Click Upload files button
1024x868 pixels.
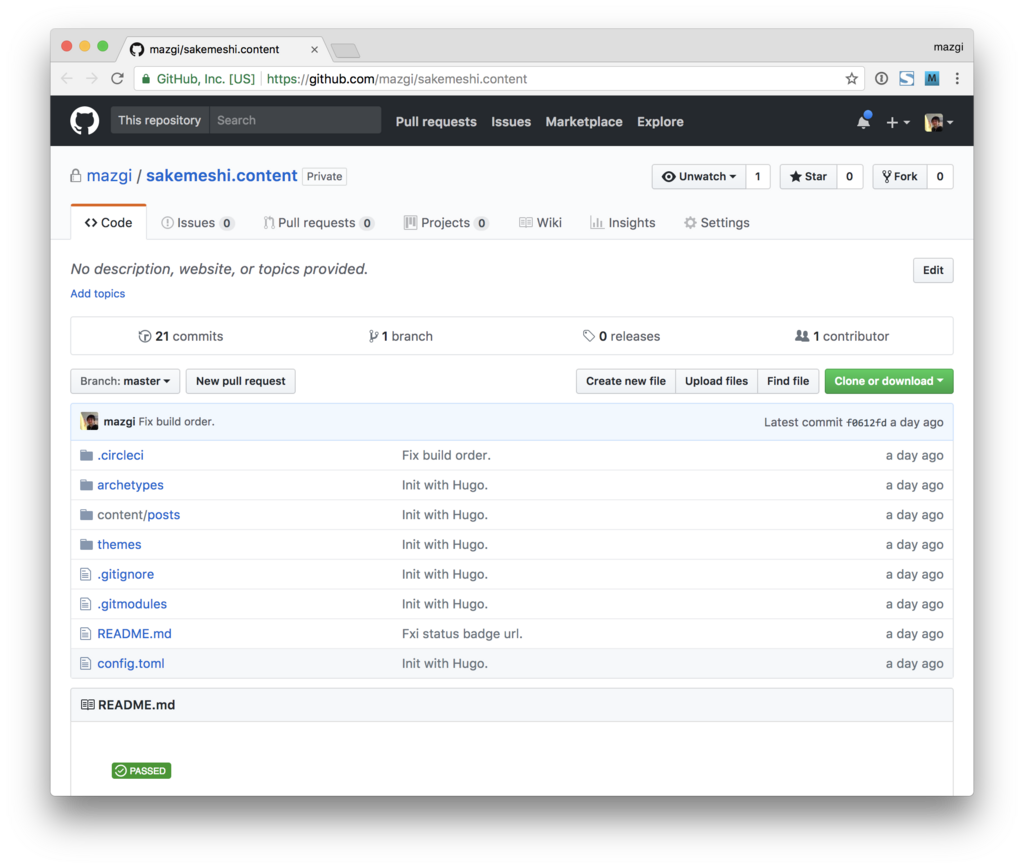pos(716,381)
